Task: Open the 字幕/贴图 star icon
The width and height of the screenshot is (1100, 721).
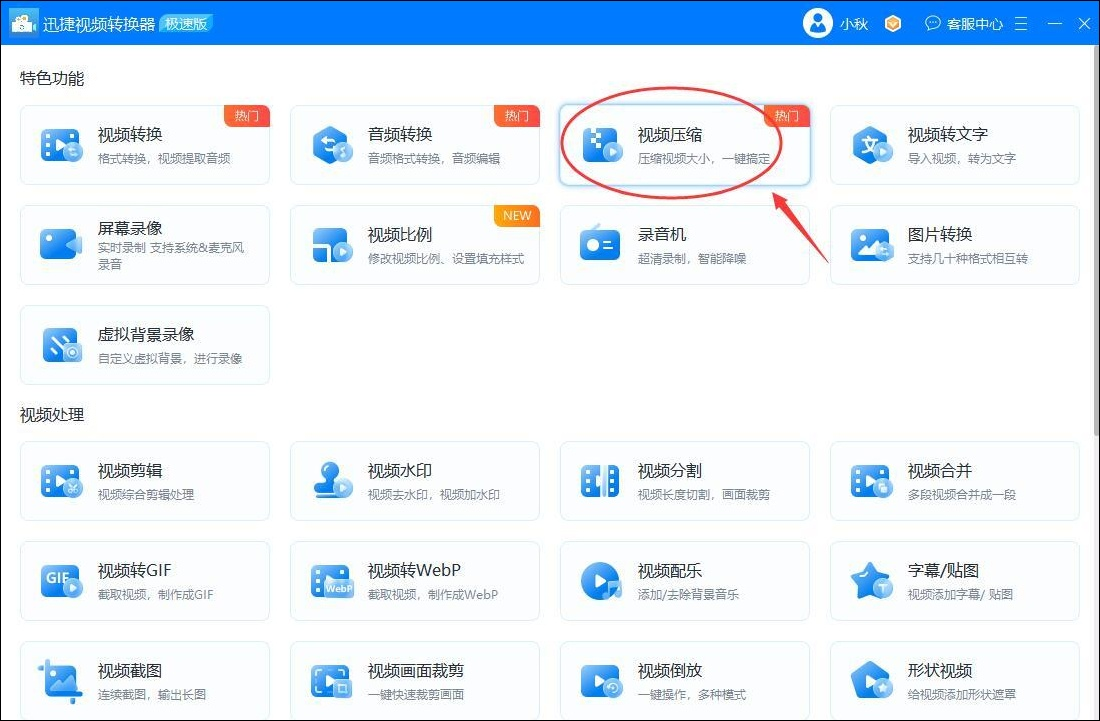Action: 871,581
